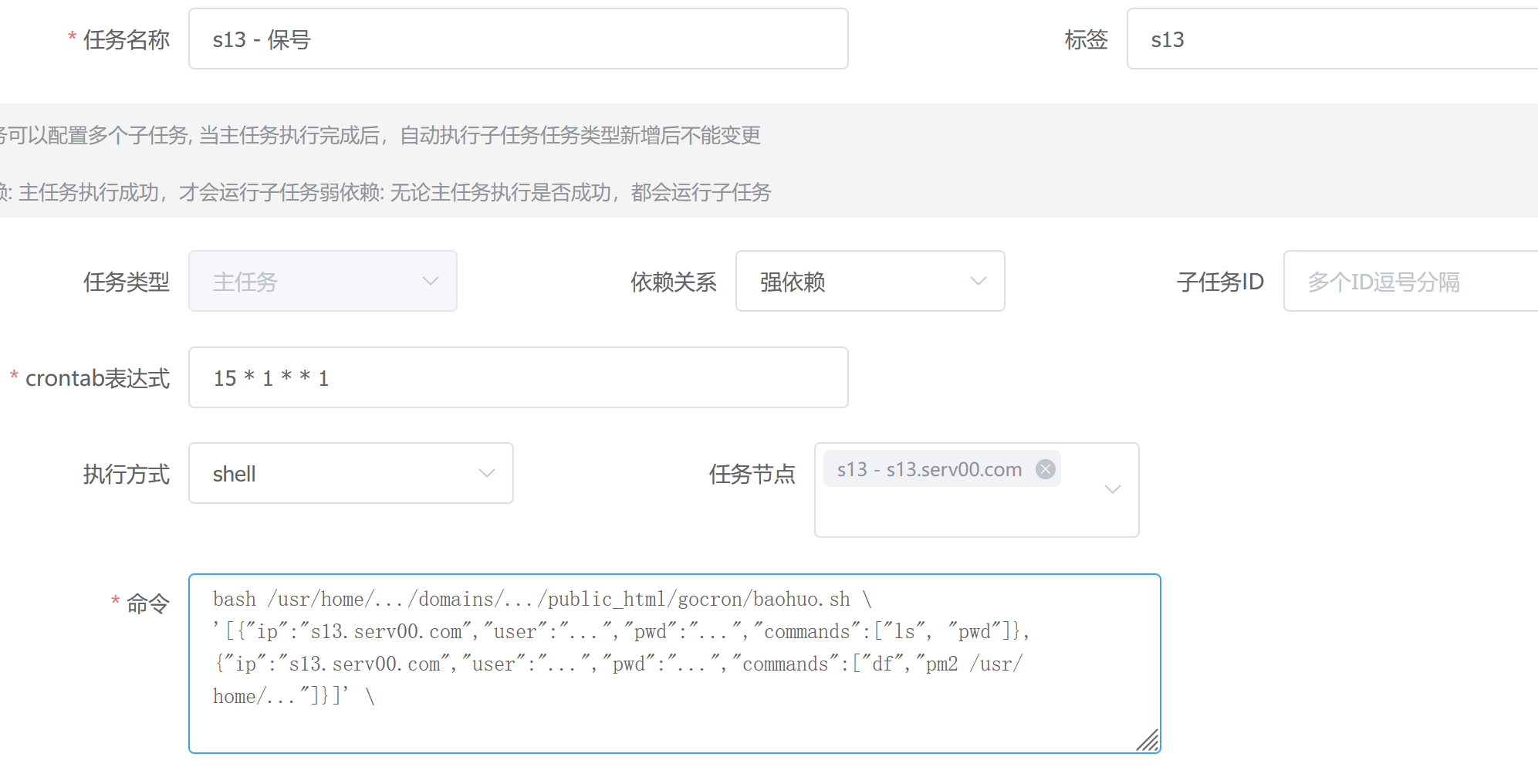Viewport: 1538px width, 784px height.
Task: Click the hint text about 主任务执行成功
Action: (x=385, y=192)
